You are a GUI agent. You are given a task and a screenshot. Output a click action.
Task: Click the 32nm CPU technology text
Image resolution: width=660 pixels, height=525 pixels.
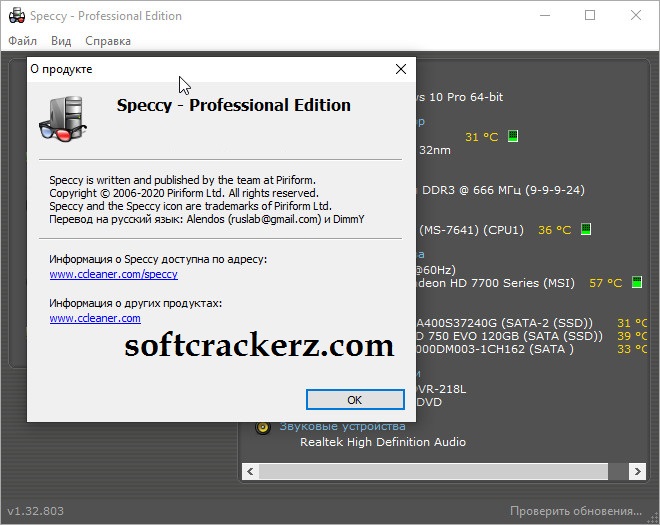(435, 150)
